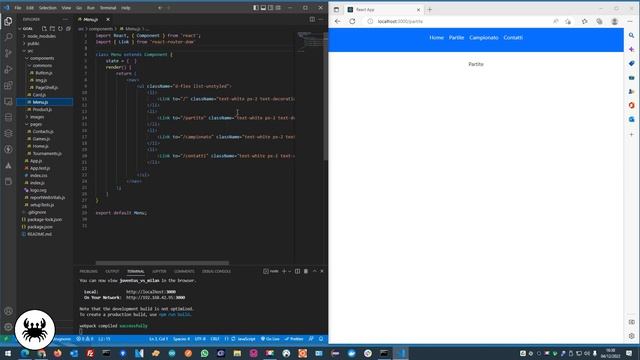Split the editor to the right
Viewport: 640px width, 360px height.
[x=312, y=19]
